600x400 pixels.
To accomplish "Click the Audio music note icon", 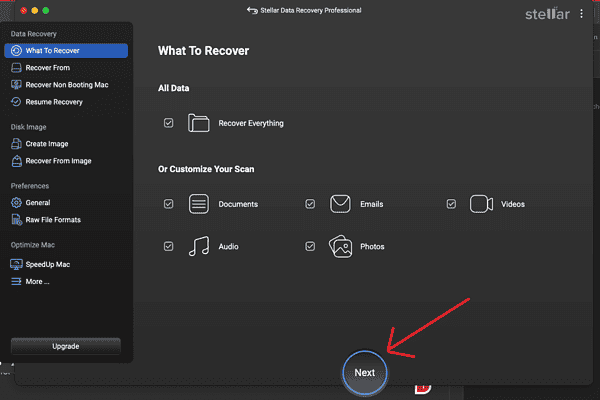I will (198, 246).
